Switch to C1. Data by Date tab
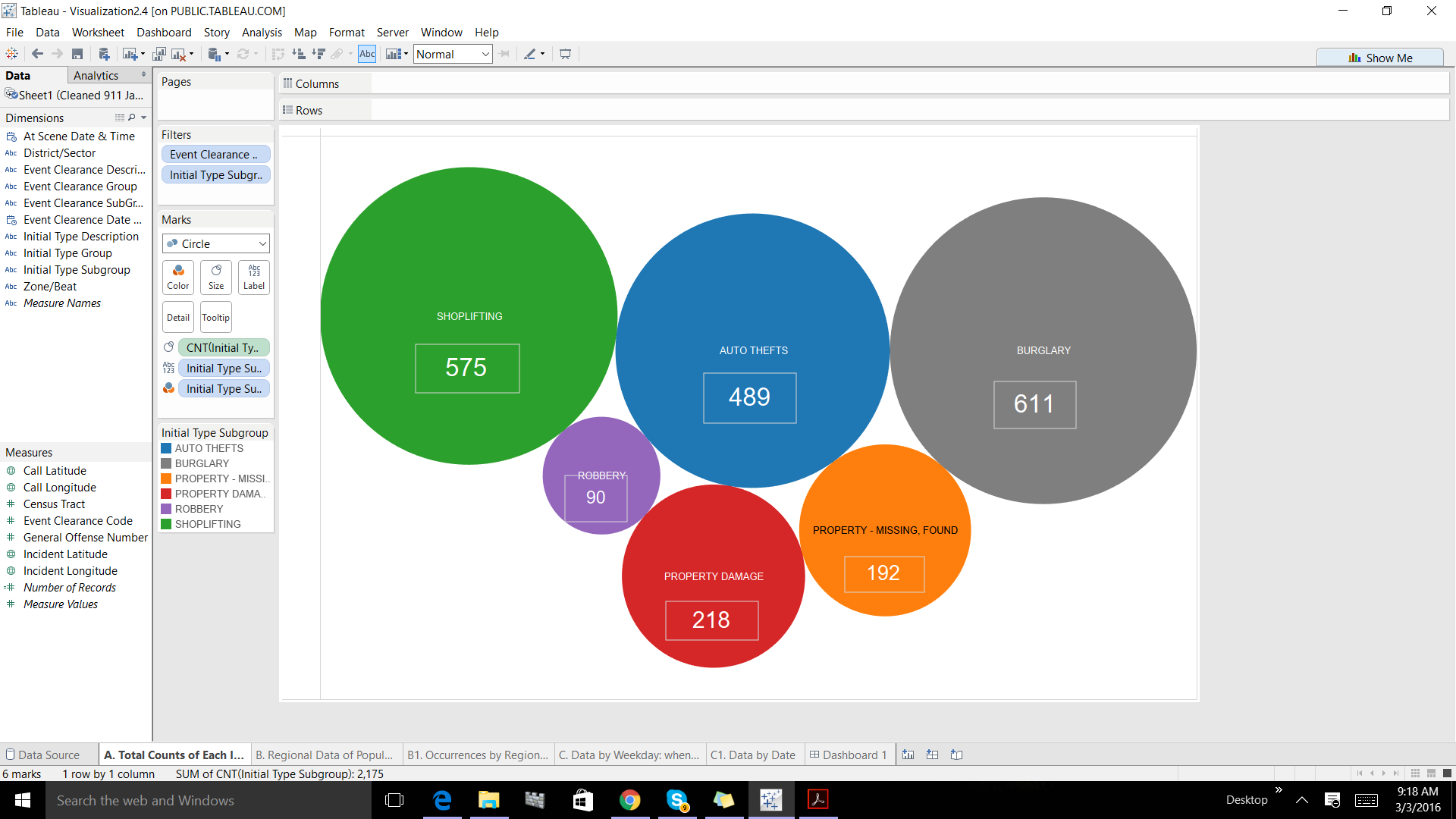Image resolution: width=1456 pixels, height=819 pixels. click(752, 755)
